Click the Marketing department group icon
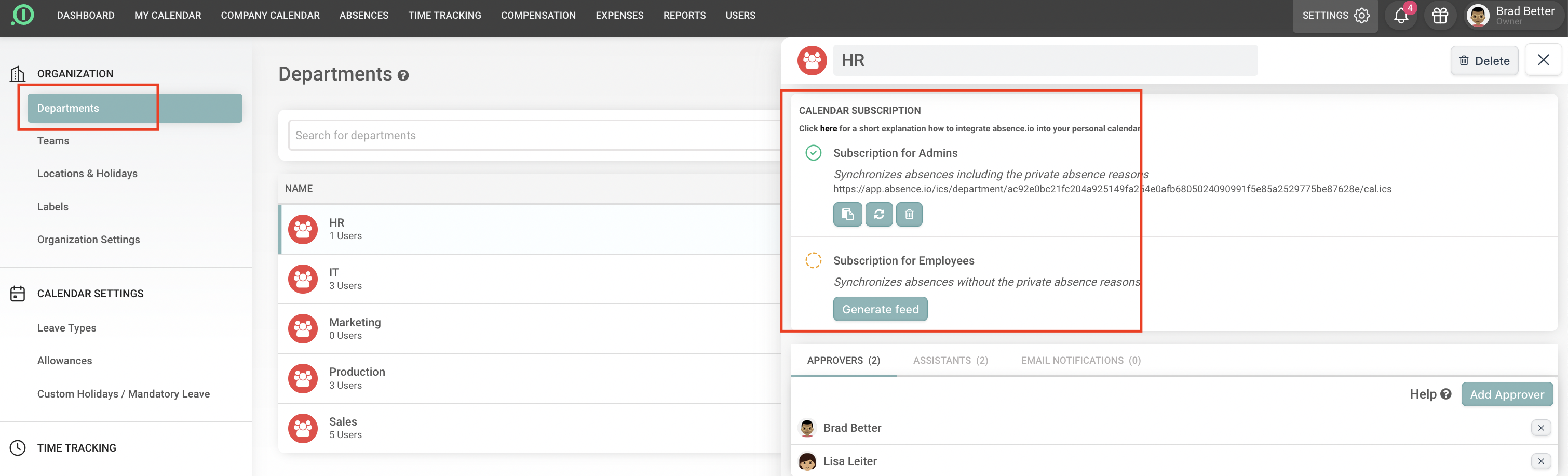Image resolution: width=1568 pixels, height=476 pixels. pyautogui.click(x=303, y=329)
